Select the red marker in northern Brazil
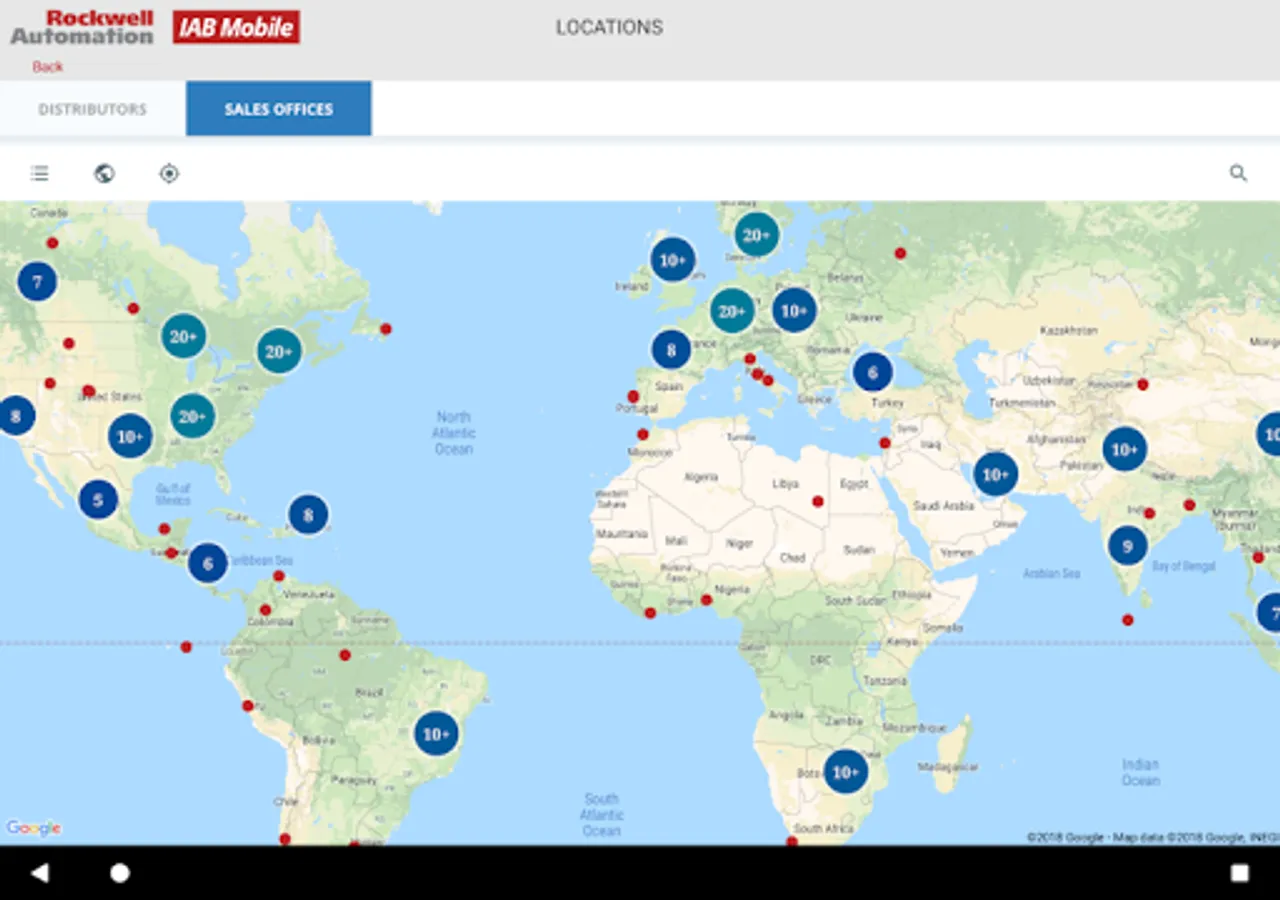 coord(345,655)
